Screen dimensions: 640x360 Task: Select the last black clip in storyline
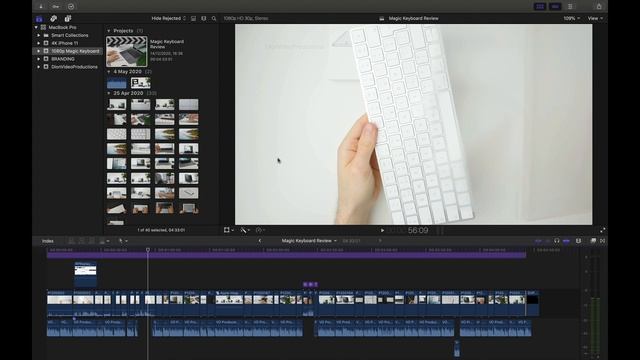[x=532, y=303]
